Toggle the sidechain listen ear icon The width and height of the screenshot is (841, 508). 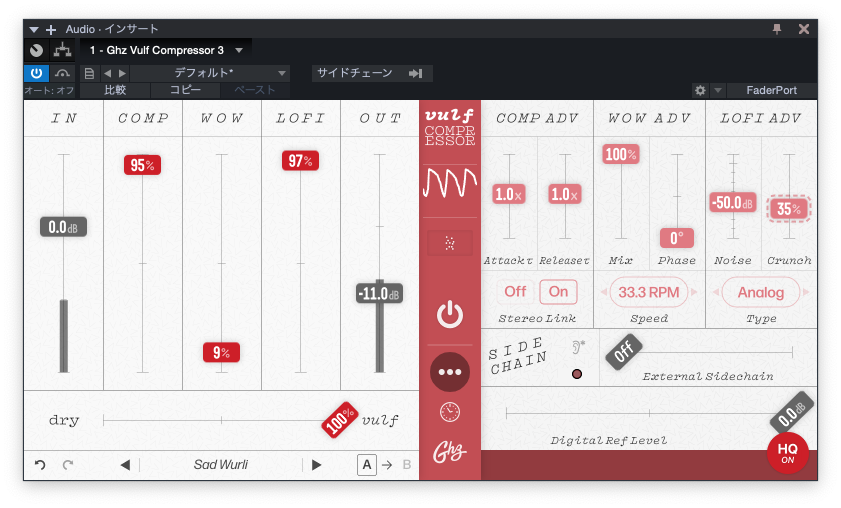pyautogui.click(x=578, y=347)
